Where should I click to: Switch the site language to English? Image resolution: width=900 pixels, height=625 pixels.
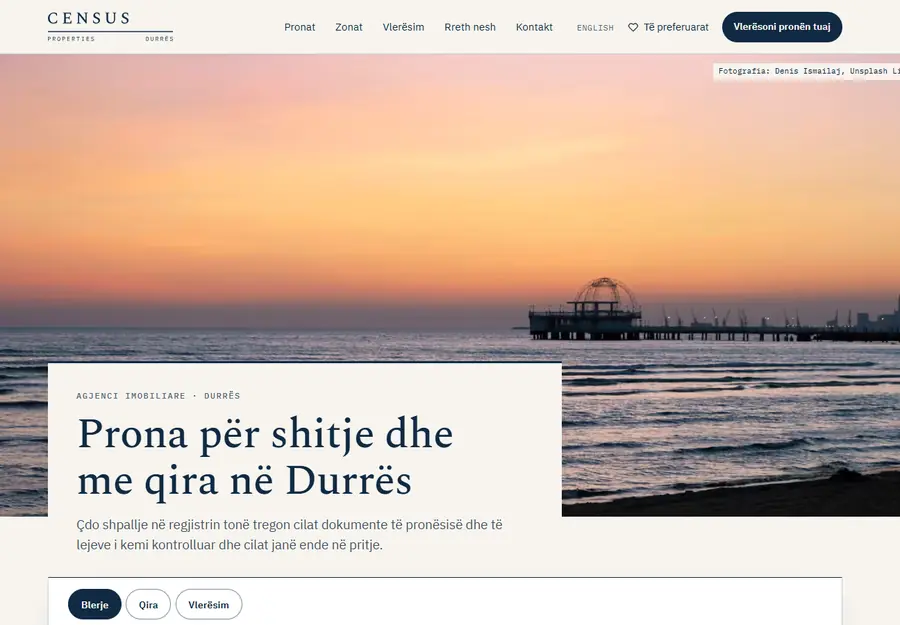coord(595,28)
